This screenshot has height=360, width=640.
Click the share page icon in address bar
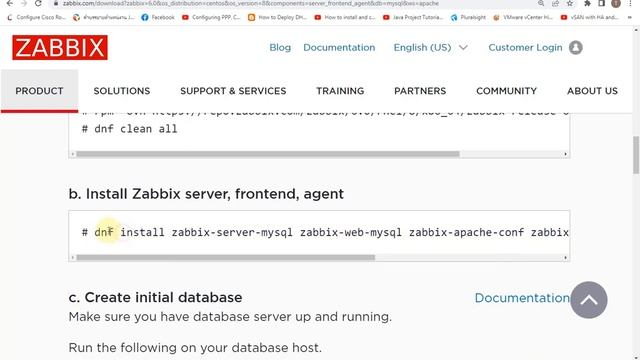pyautogui.click(x=555, y=3)
